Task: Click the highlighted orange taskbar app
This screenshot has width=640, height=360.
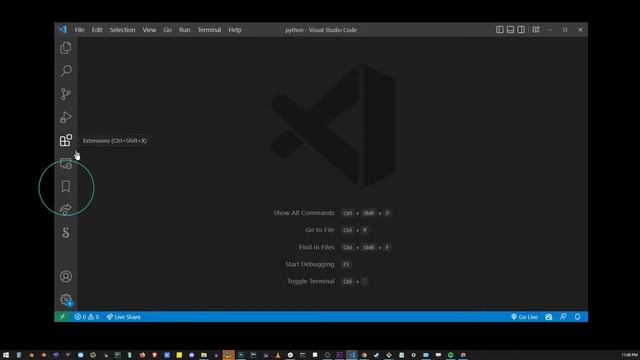Action: (x=229, y=355)
